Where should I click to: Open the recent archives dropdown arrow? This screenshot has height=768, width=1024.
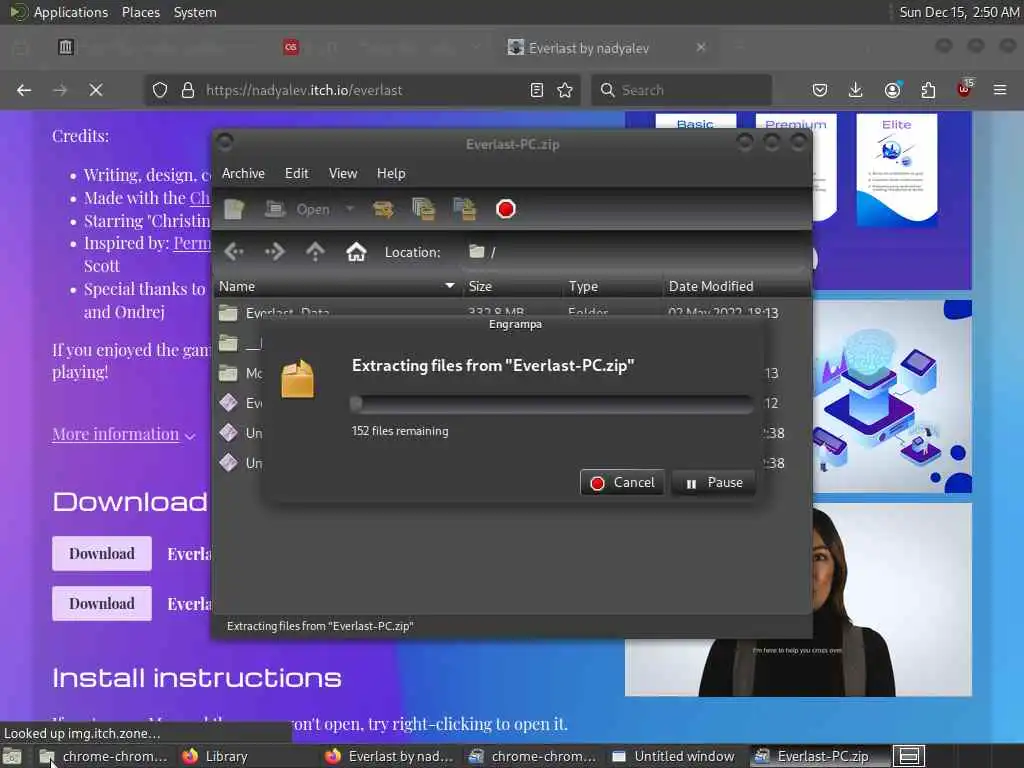(350, 209)
